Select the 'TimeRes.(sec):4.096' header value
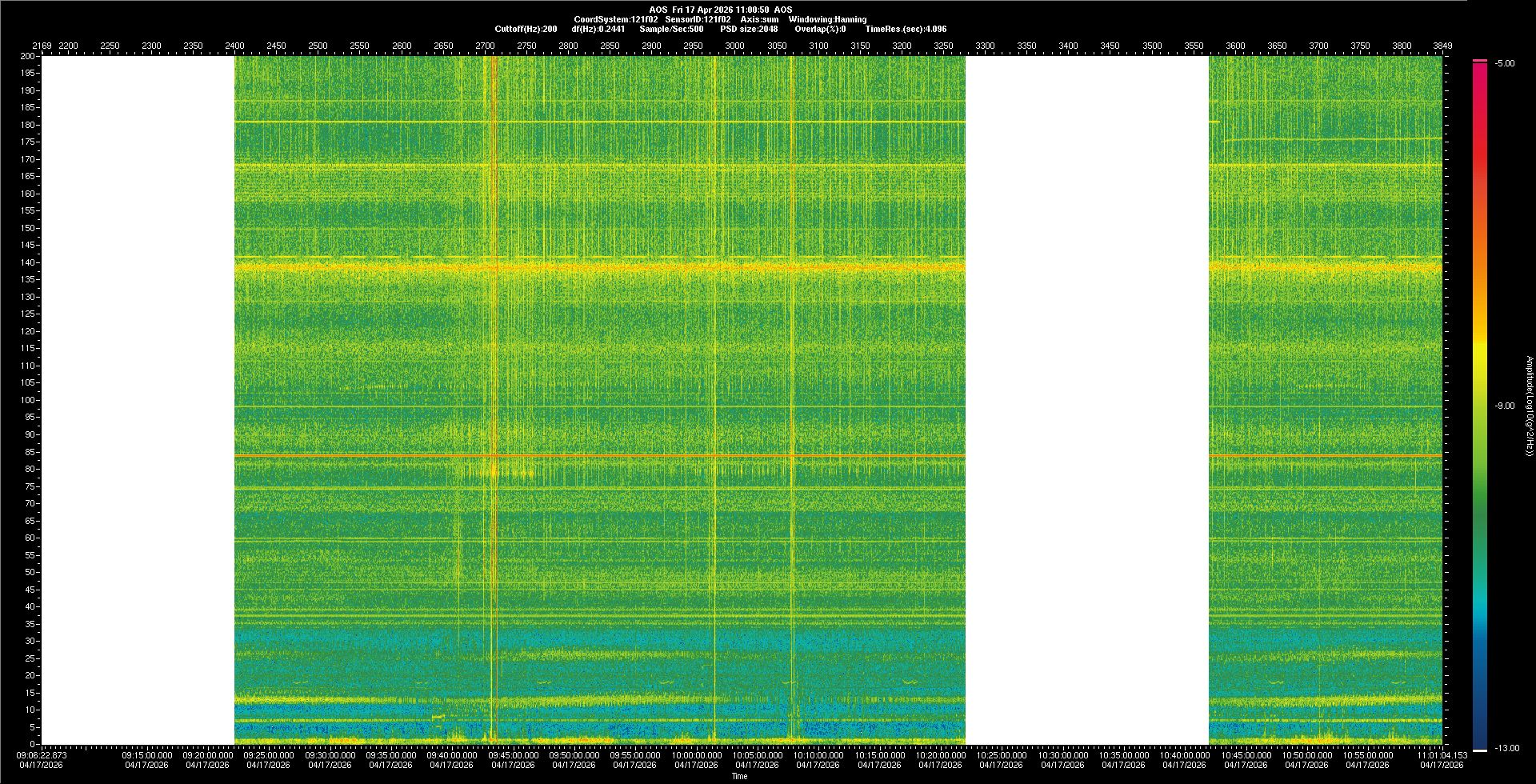The height and width of the screenshot is (784, 1536). point(906,29)
